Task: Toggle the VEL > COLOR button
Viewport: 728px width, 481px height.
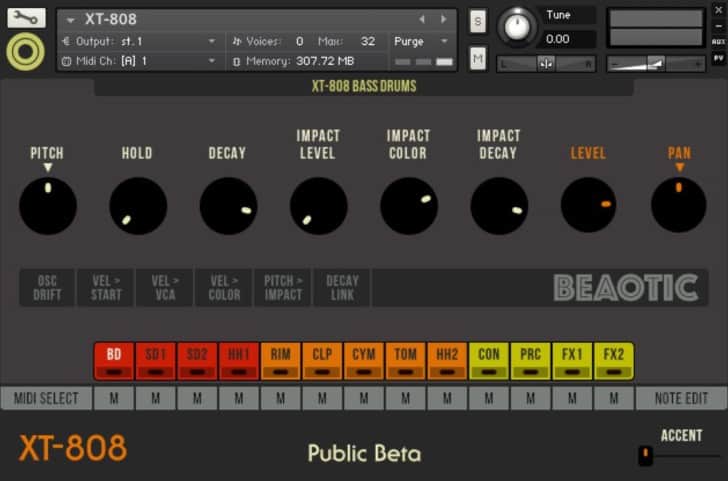Action: point(224,288)
